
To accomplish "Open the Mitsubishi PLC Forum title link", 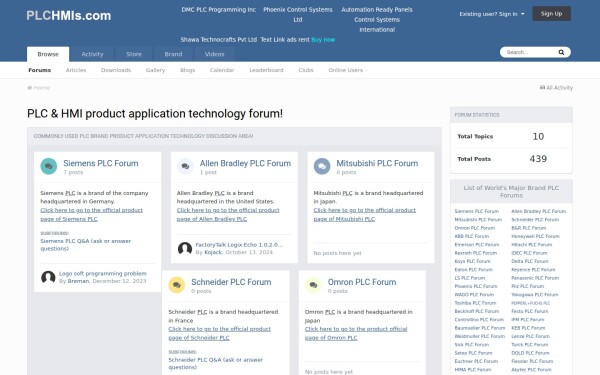I will click(377, 163).
